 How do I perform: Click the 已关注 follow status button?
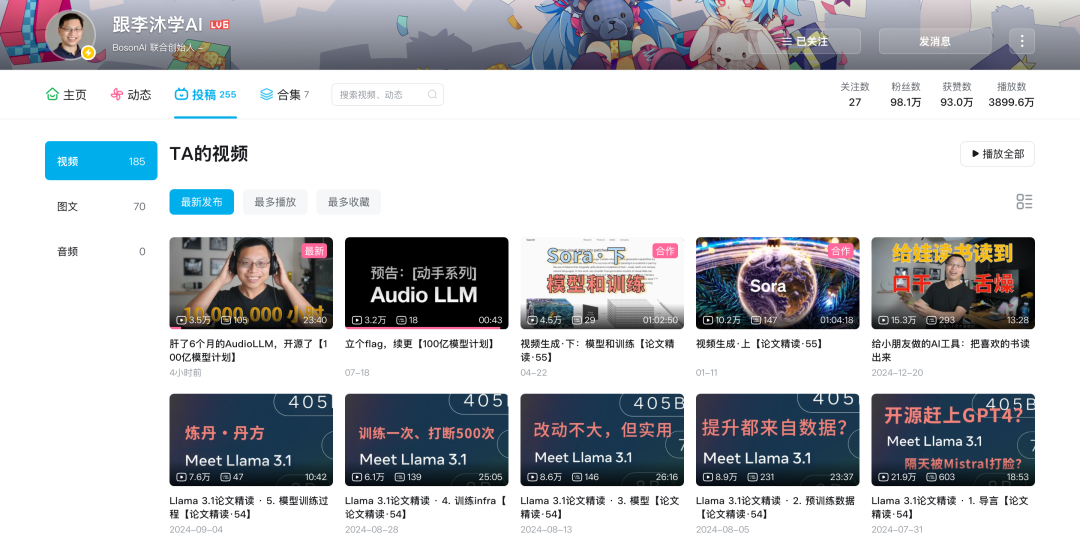tap(805, 41)
